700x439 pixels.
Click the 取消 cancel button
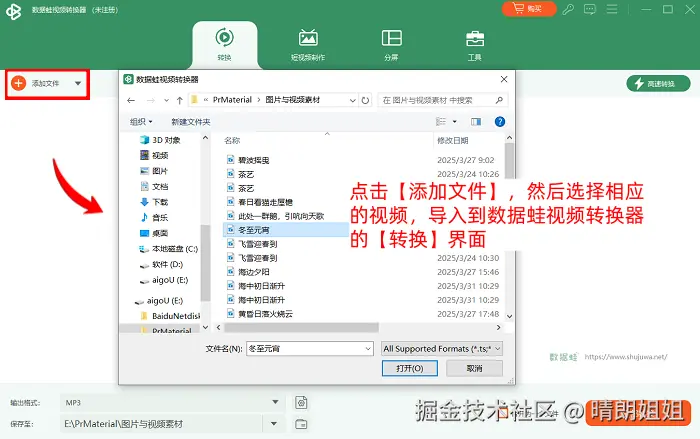(x=474, y=368)
